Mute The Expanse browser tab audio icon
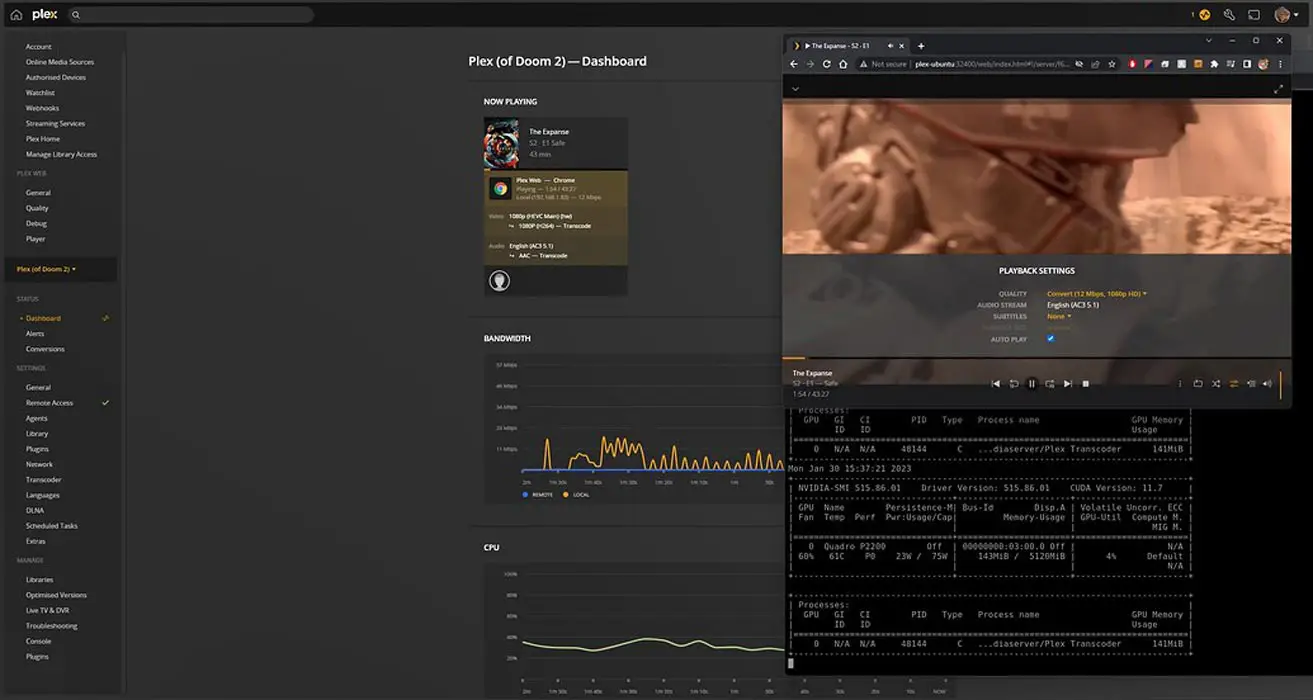Image resolution: width=1313 pixels, height=700 pixels. pos(889,46)
